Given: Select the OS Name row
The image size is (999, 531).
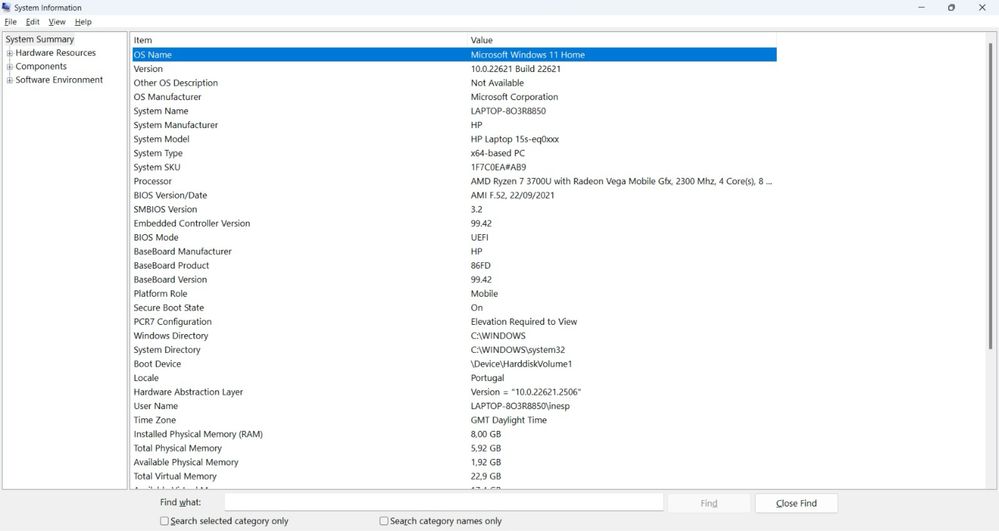Looking at the screenshot, I should tap(454, 55).
